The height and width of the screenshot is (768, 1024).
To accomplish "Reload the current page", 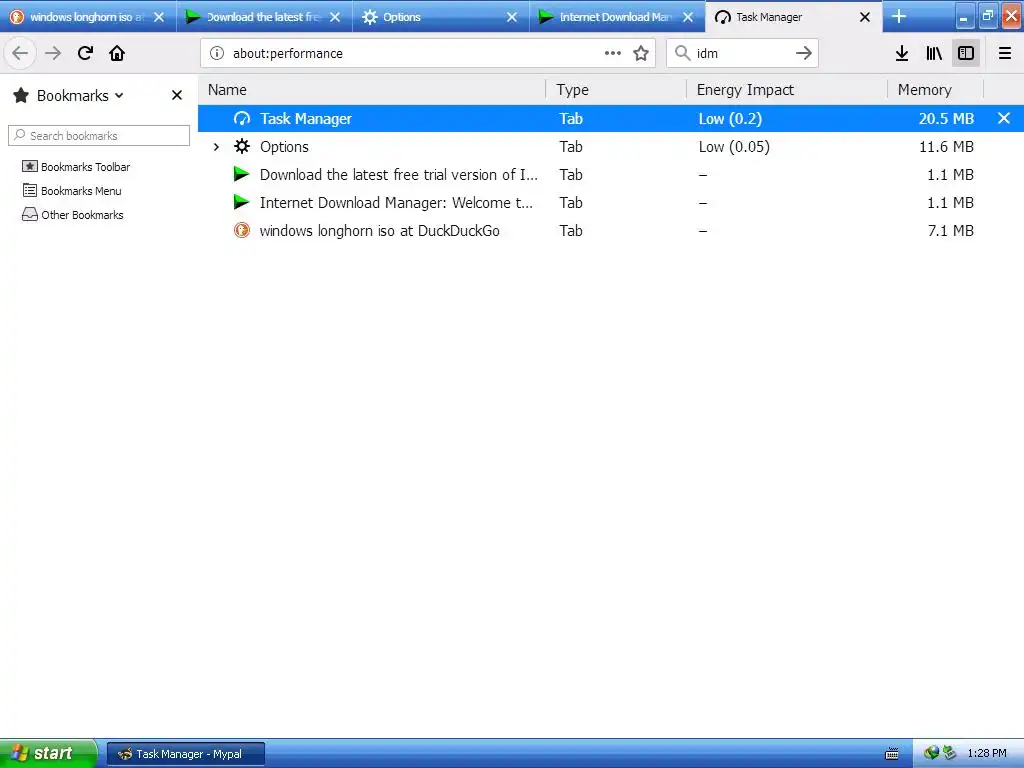I will tap(85, 53).
